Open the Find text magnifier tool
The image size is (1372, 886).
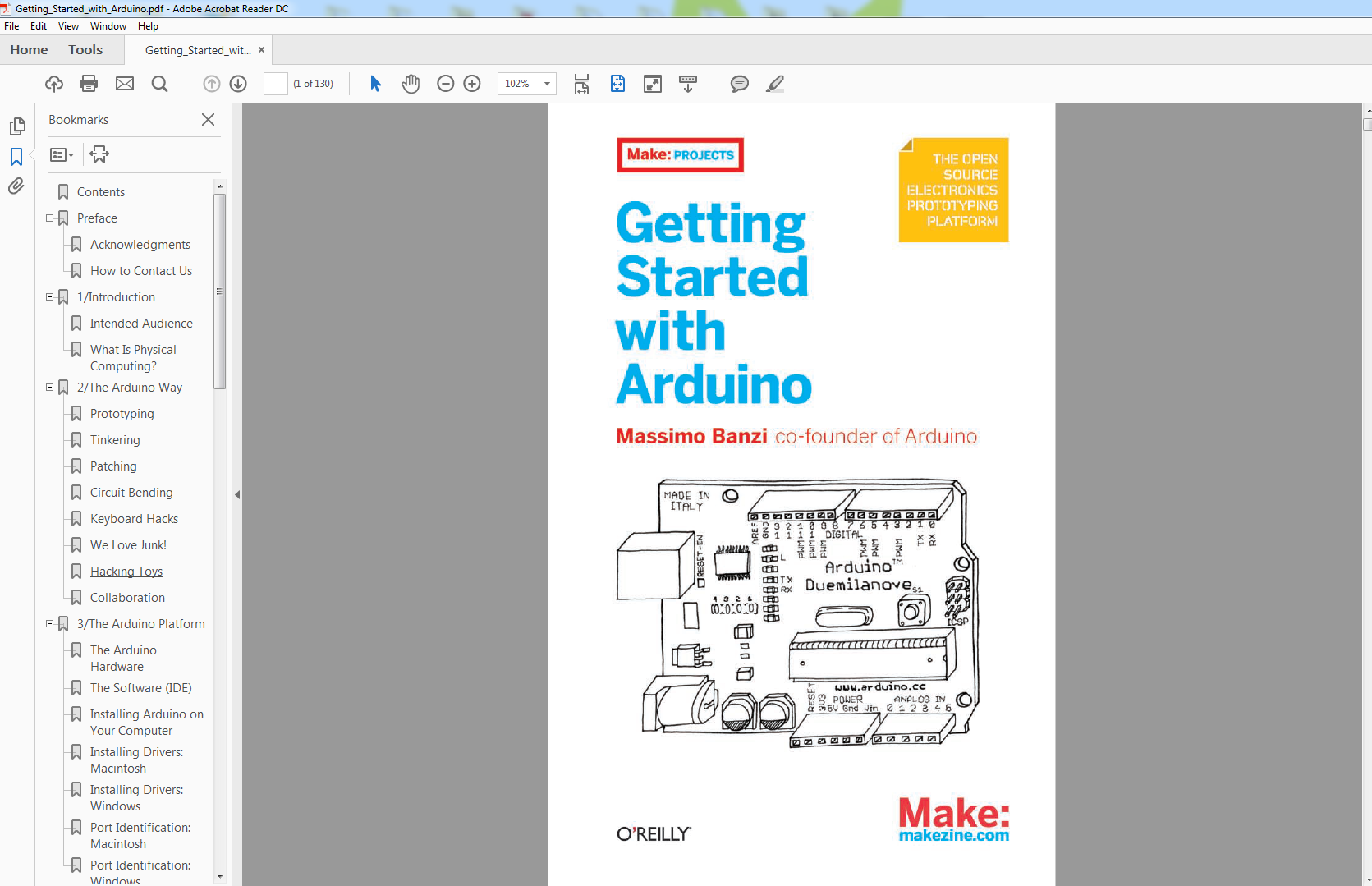coord(160,84)
